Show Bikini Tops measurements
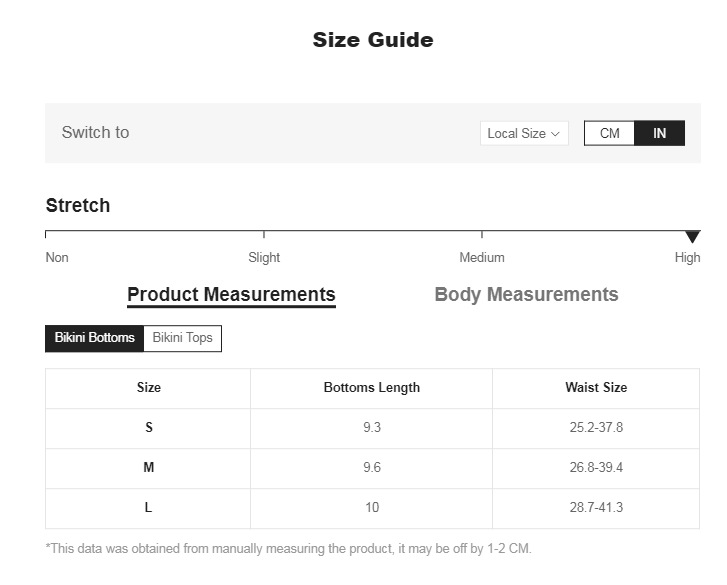The width and height of the screenshot is (727, 585). (x=182, y=338)
